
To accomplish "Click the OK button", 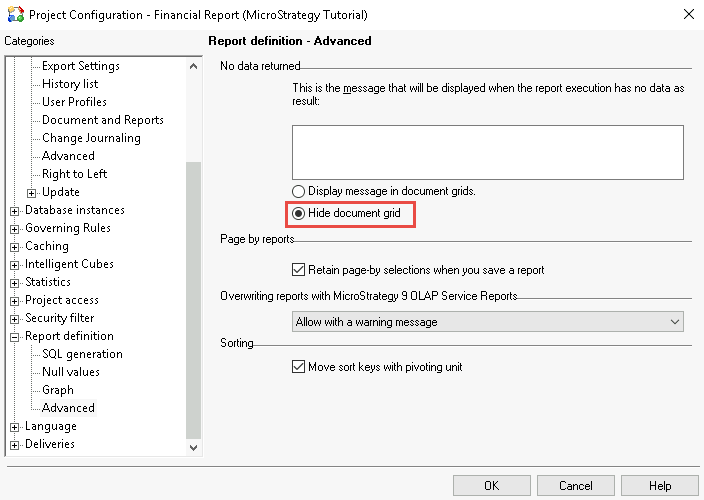I will tap(492, 486).
